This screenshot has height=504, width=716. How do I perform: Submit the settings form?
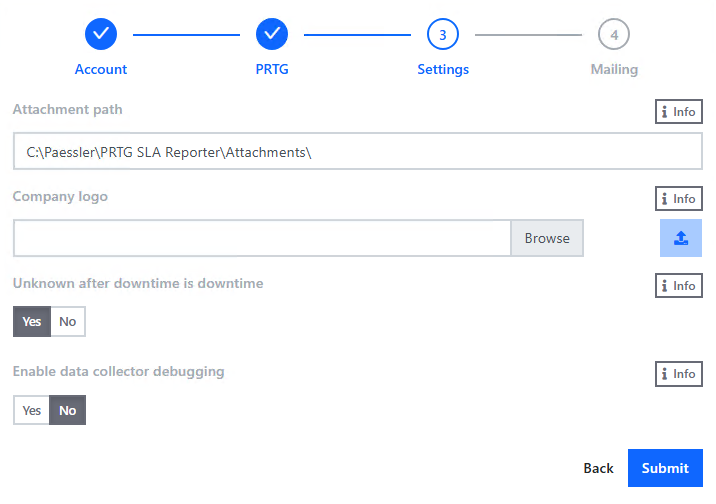(665, 468)
